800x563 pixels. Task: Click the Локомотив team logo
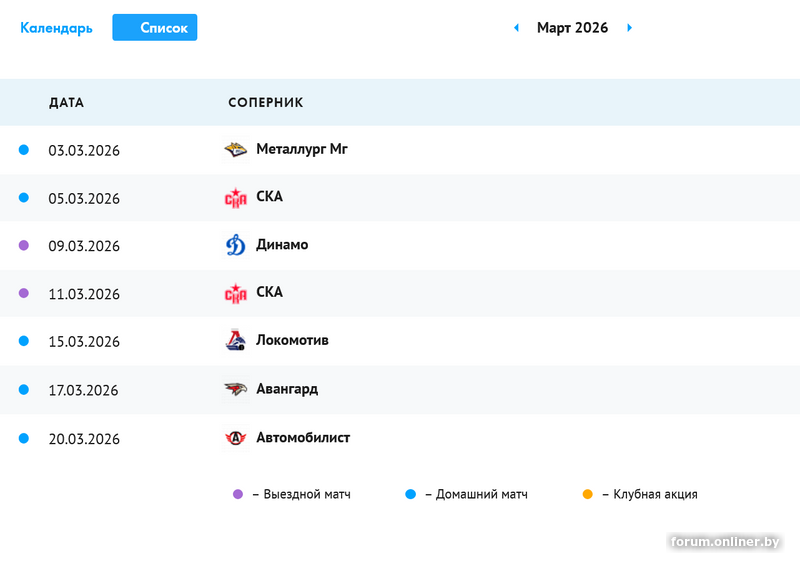click(235, 341)
